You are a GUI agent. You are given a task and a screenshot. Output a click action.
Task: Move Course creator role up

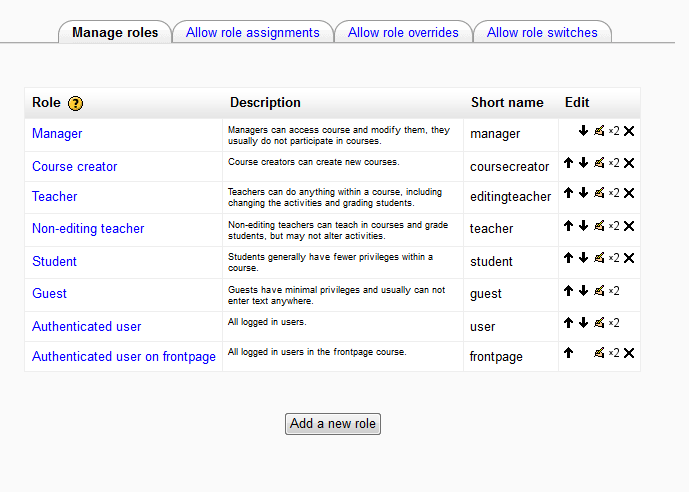pyautogui.click(x=568, y=163)
